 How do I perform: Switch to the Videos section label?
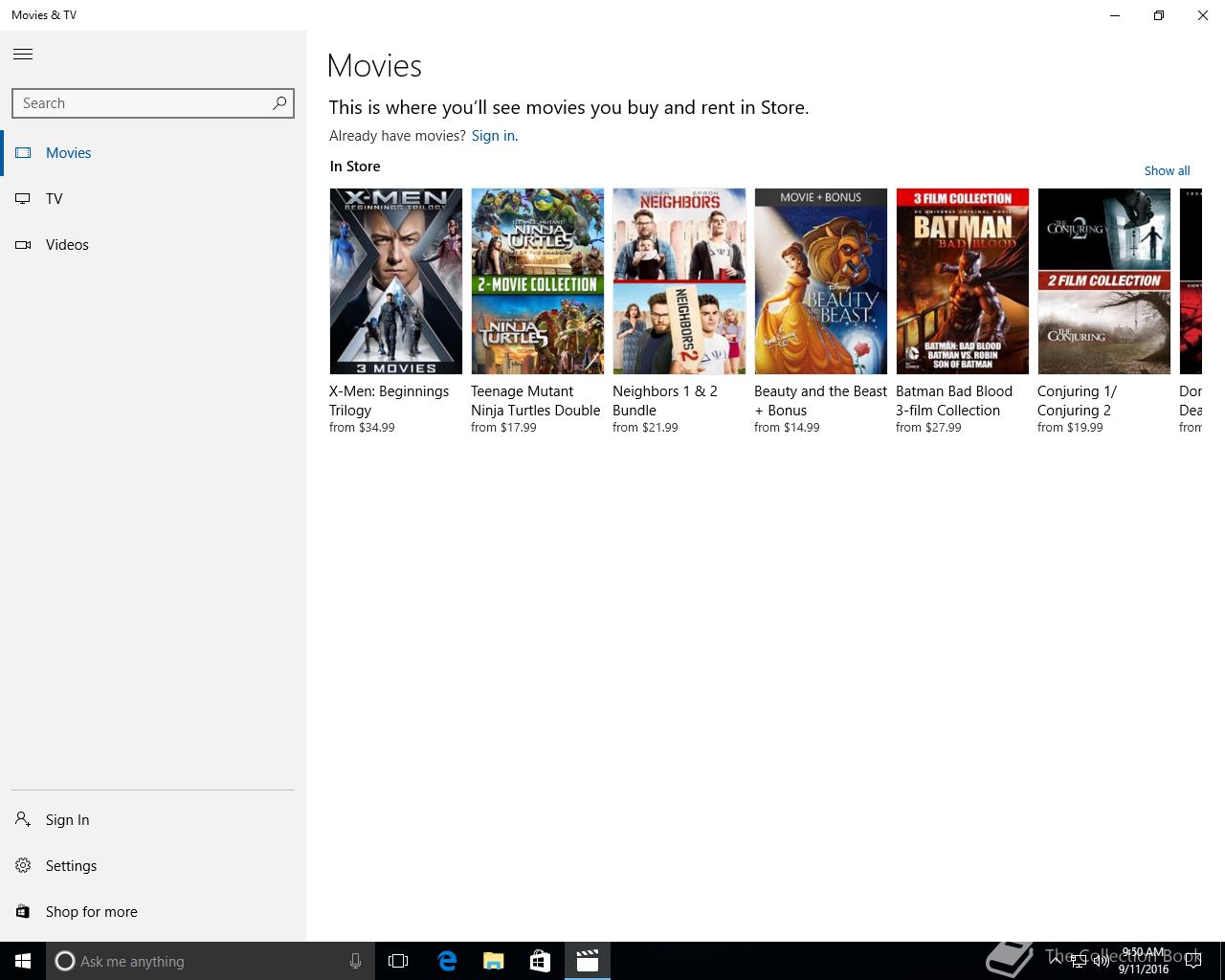67,245
